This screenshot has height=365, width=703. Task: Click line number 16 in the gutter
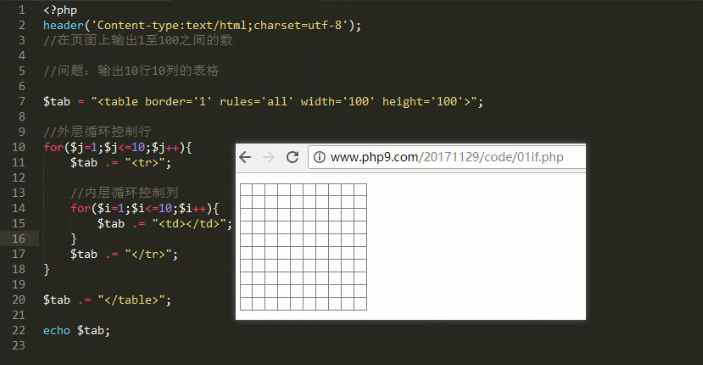18,239
